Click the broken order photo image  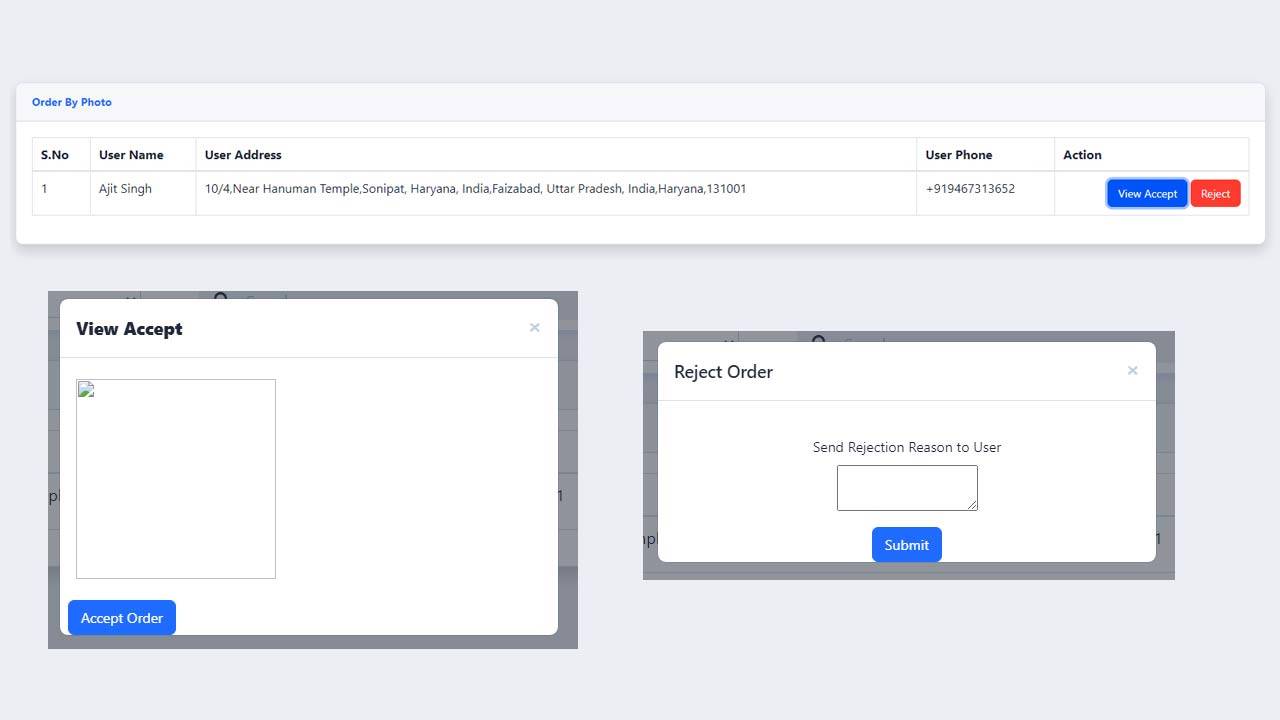[176, 479]
